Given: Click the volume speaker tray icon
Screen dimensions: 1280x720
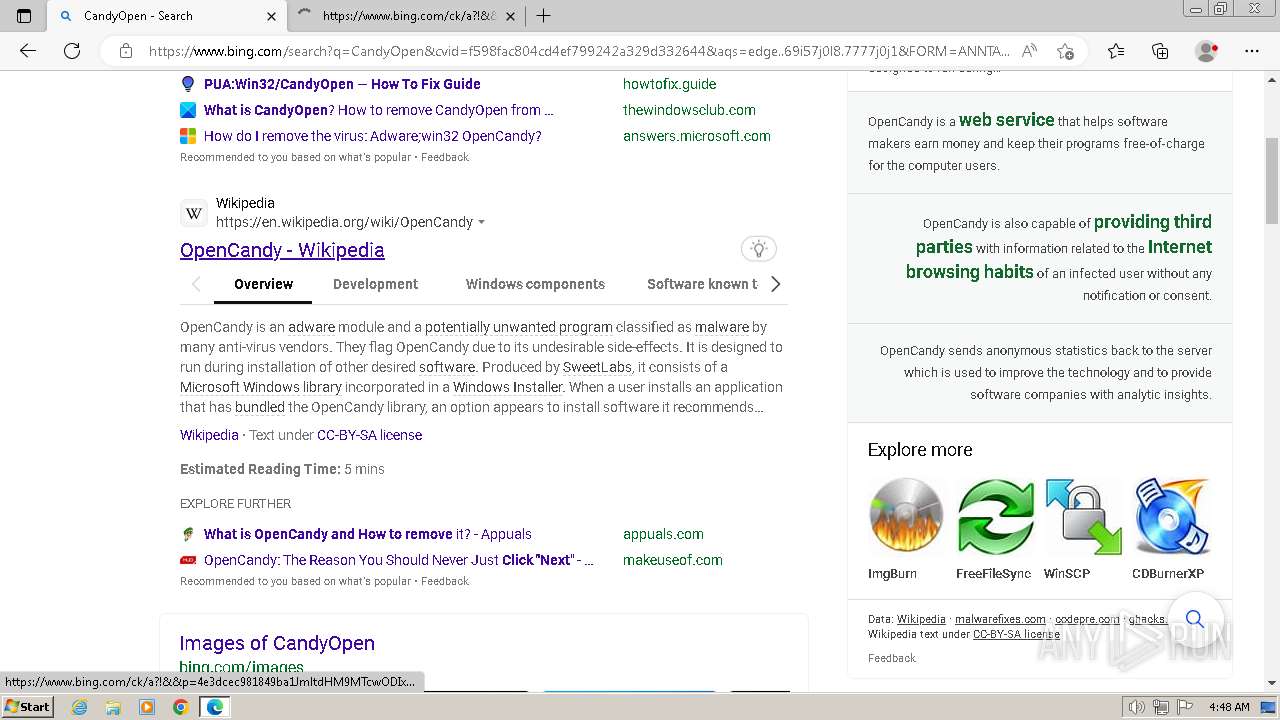Looking at the screenshot, I should 1137,707.
